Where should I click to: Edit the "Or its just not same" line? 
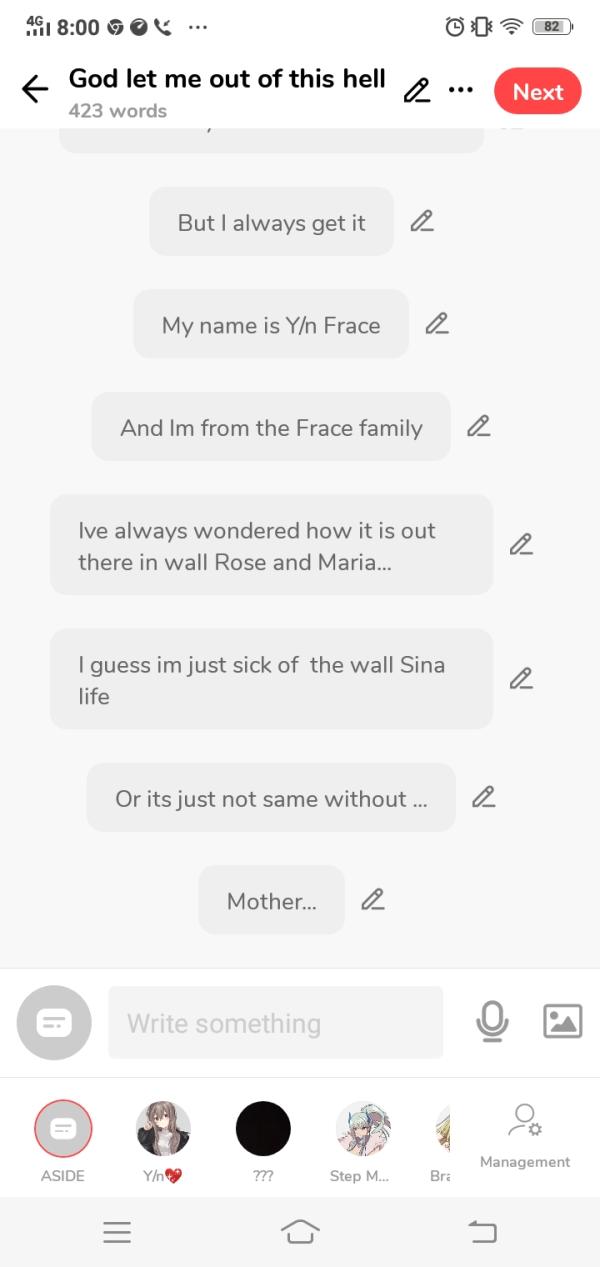(x=484, y=798)
